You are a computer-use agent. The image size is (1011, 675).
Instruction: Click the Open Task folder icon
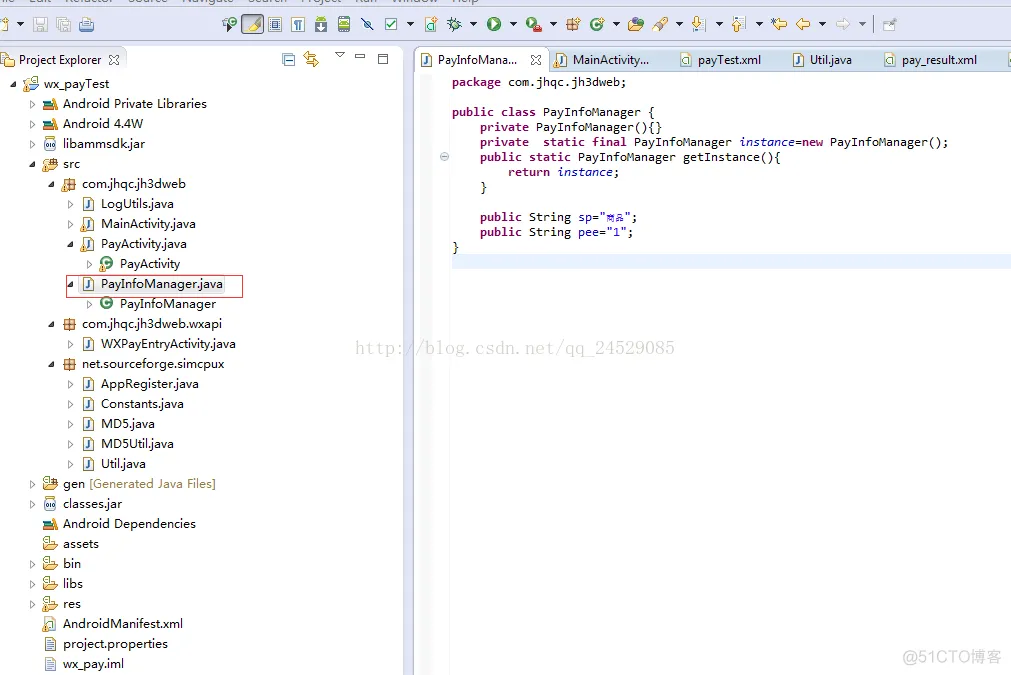click(x=636, y=24)
